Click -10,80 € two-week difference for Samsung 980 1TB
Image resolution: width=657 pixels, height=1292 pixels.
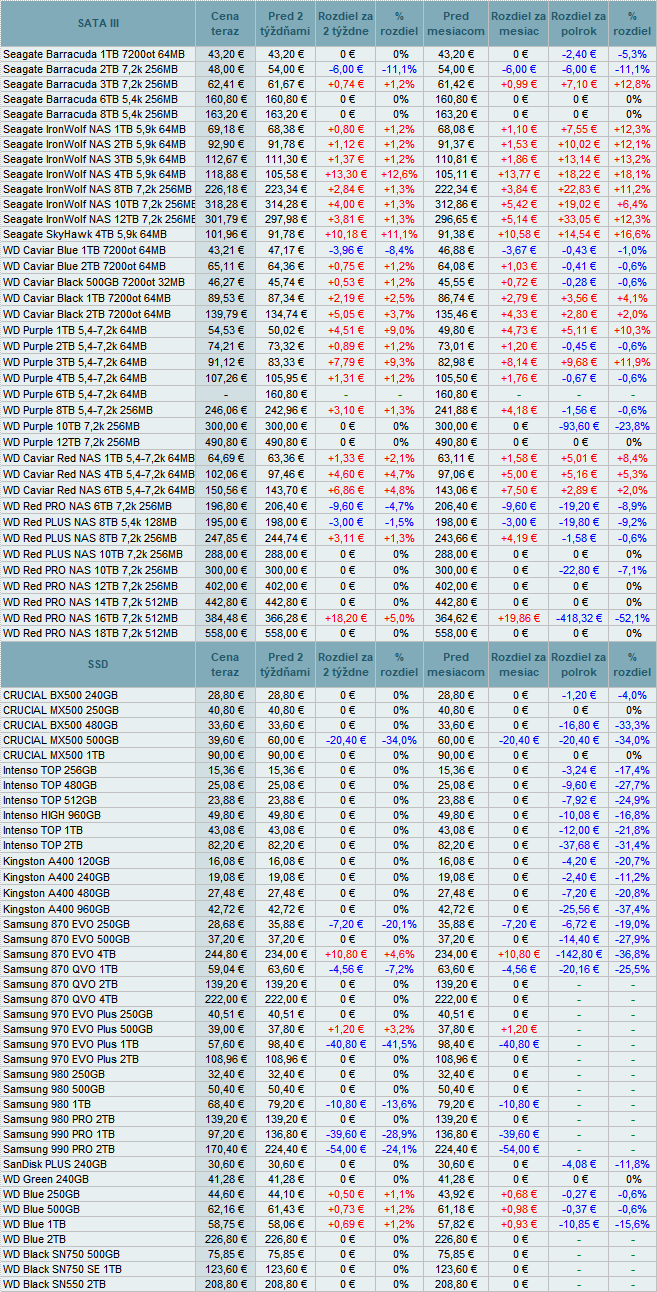click(x=346, y=1104)
